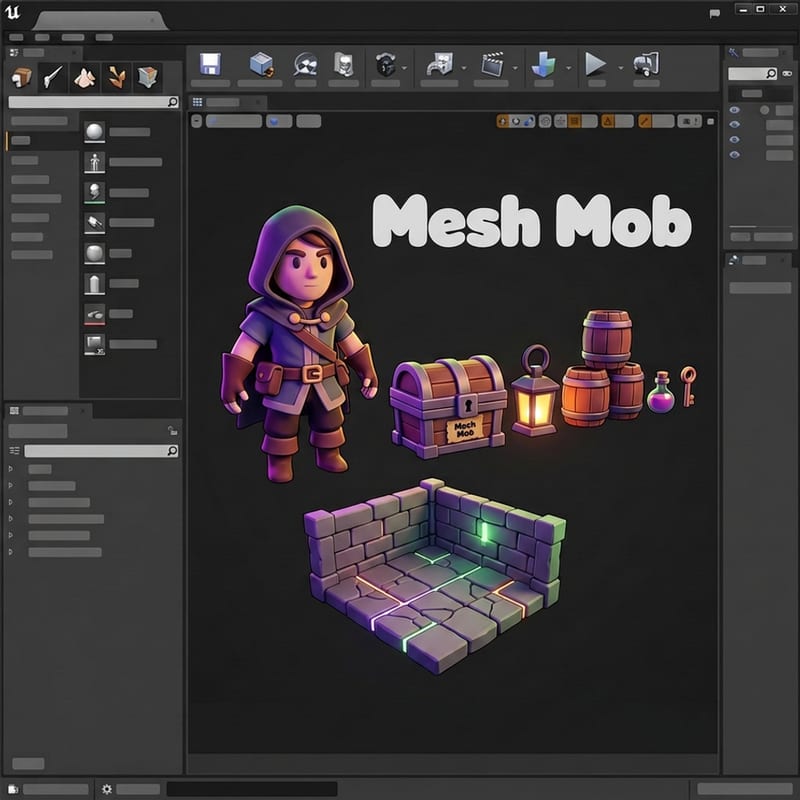
Task: Toggle the orange triangle angle snapping button
Action: point(607,121)
